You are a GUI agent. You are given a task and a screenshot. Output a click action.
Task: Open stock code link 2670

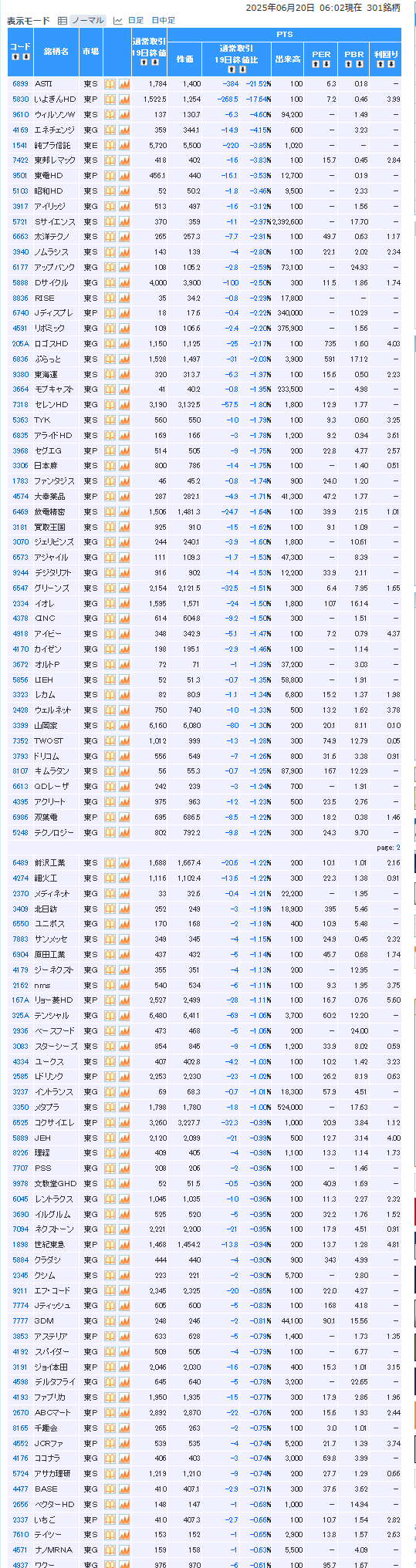click(x=20, y=1413)
